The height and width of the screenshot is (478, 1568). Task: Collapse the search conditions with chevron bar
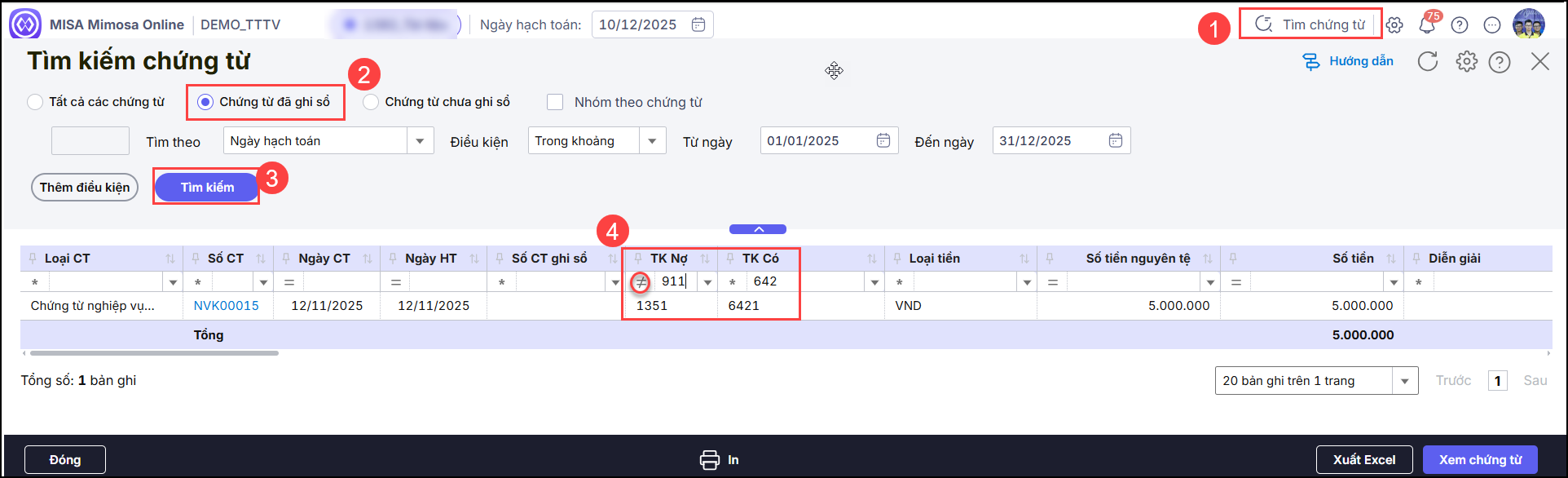pos(758,229)
